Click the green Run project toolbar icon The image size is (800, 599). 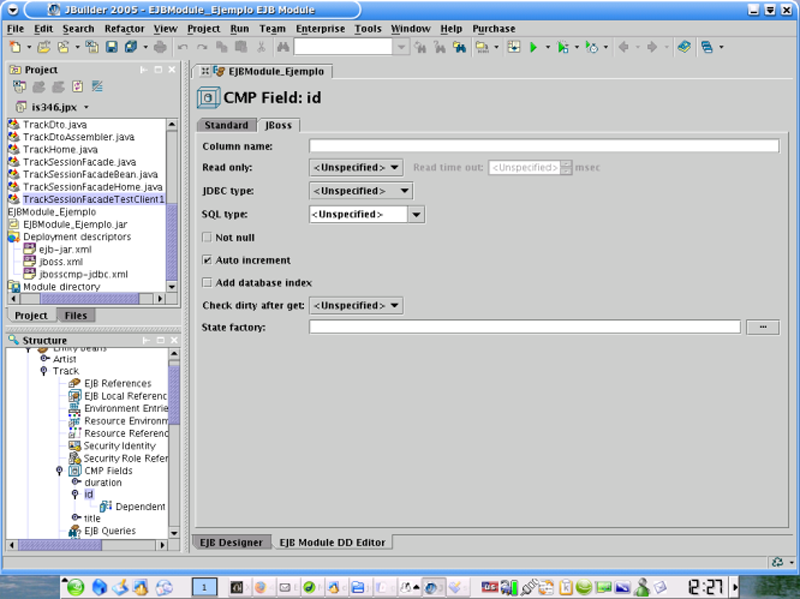pos(534,47)
